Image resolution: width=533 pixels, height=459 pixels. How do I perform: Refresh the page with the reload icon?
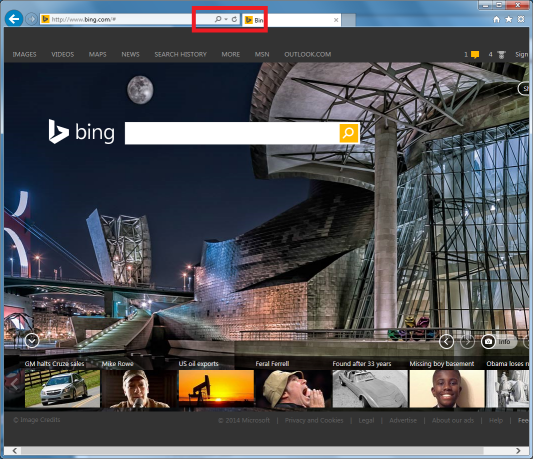pyautogui.click(x=234, y=19)
